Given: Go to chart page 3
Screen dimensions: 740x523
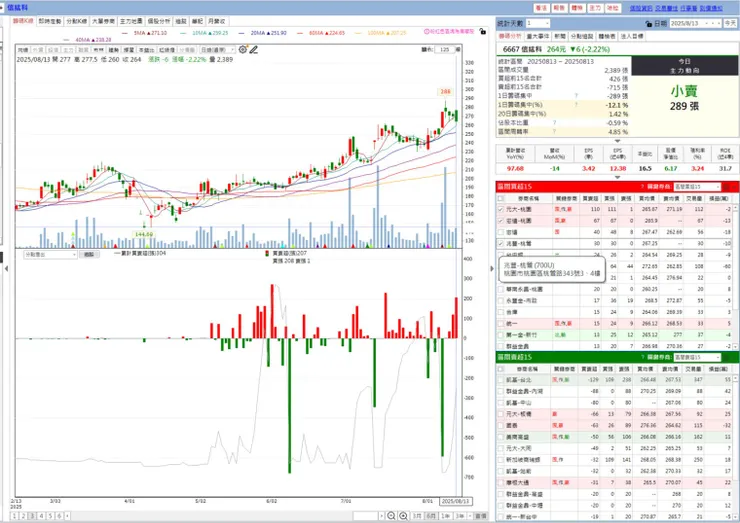Looking at the screenshot, I should (x=32, y=516).
